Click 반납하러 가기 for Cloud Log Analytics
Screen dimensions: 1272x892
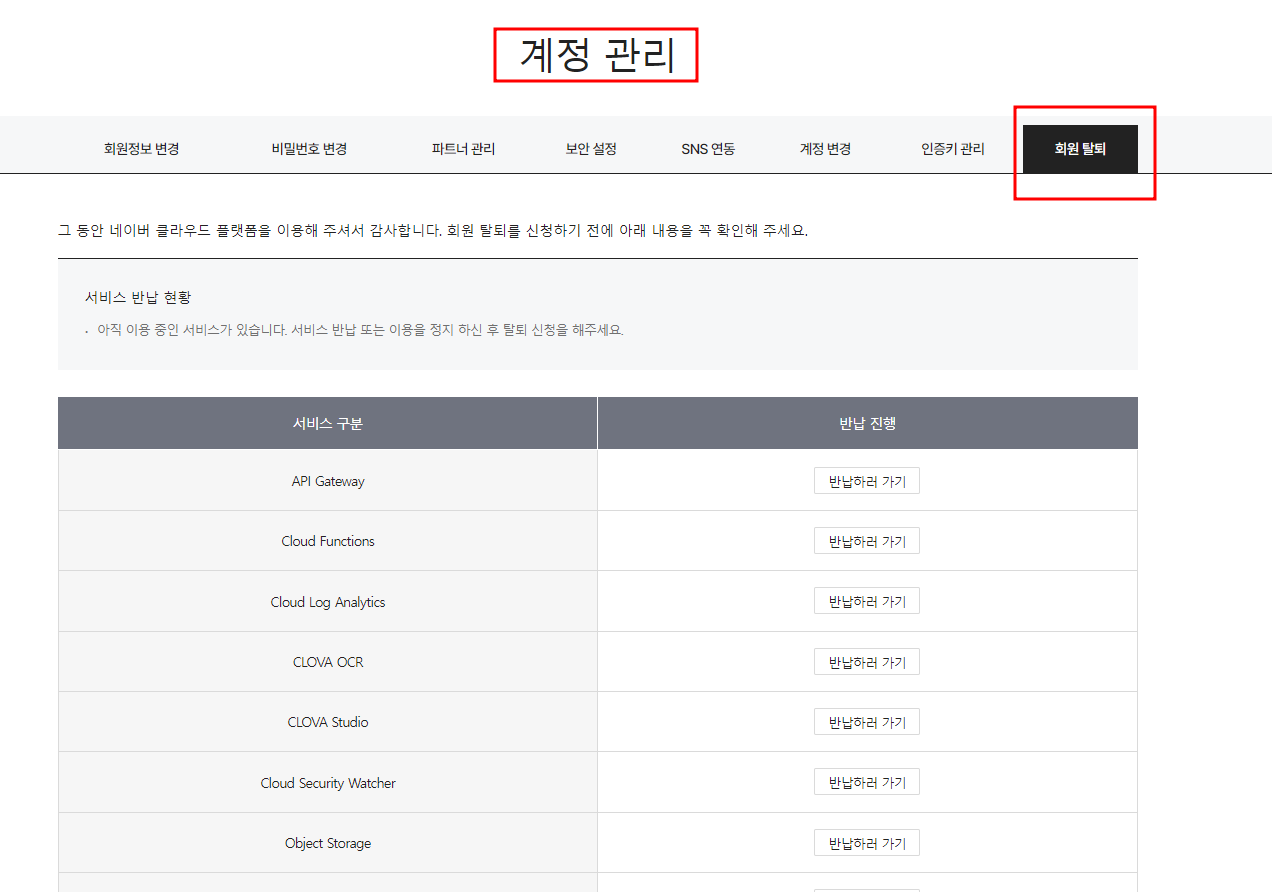tap(866, 600)
